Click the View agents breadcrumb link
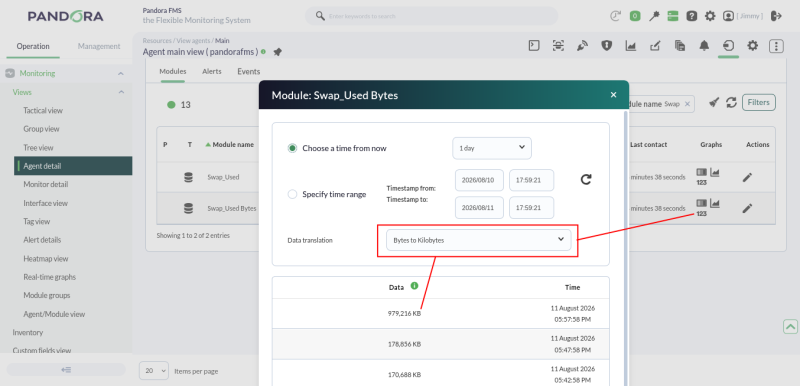800x386 pixels. pyautogui.click(x=194, y=40)
